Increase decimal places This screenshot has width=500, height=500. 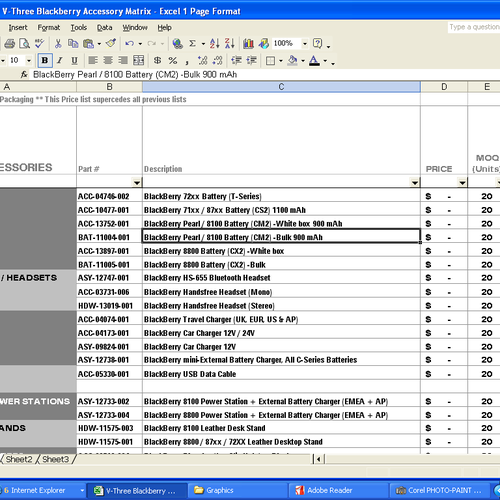point(202,60)
